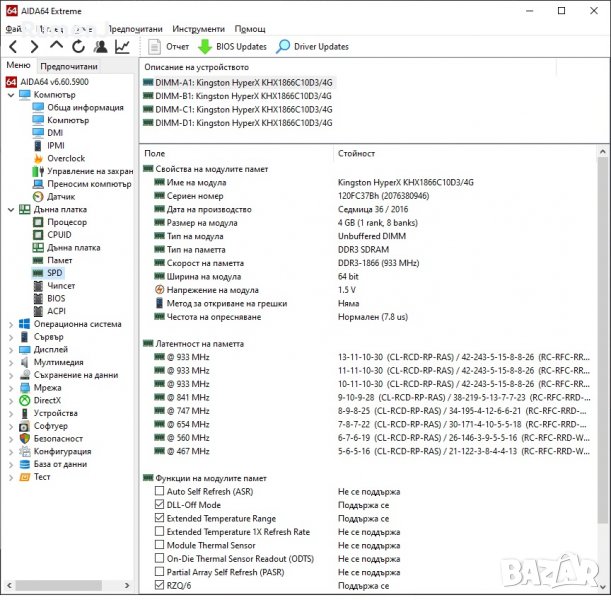Open Driver Updates from toolbar

pyautogui.click(x=312, y=46)
